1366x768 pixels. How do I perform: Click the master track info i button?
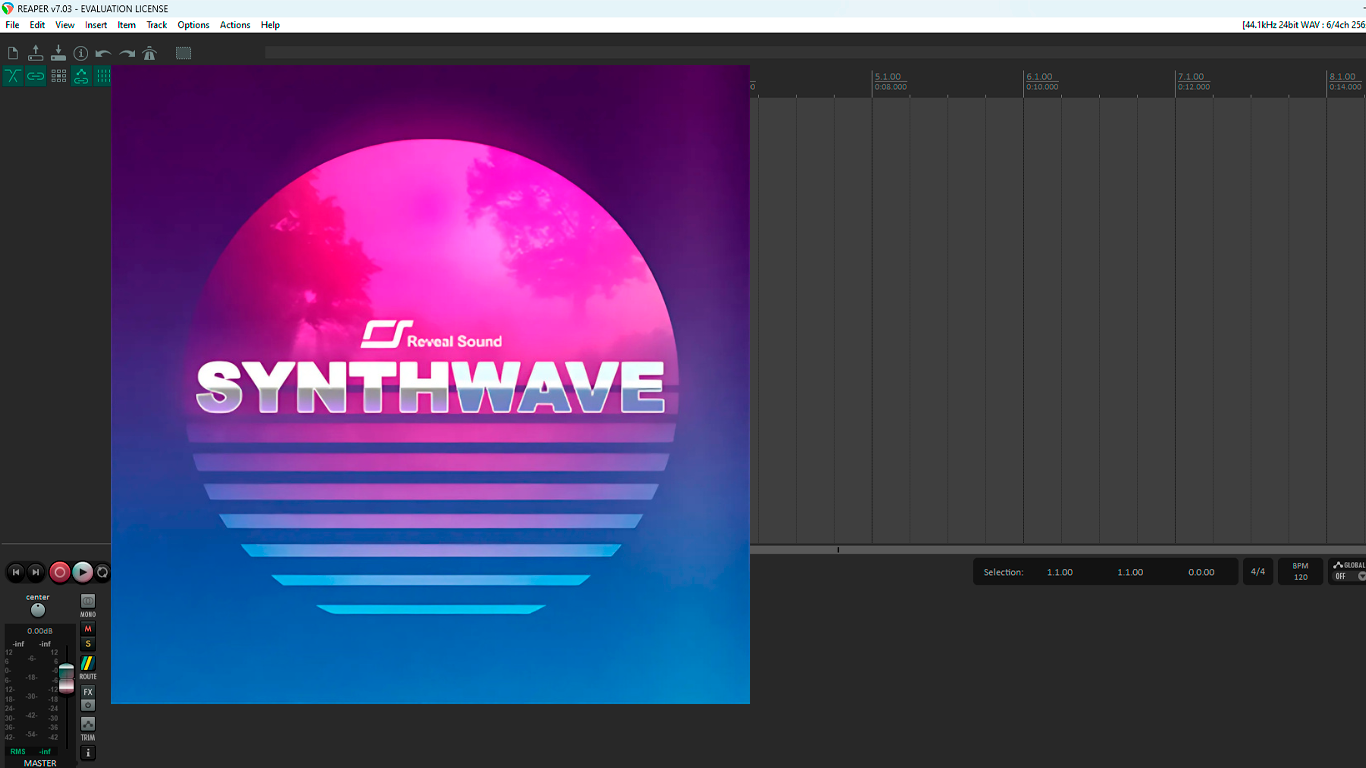(88, 753)
